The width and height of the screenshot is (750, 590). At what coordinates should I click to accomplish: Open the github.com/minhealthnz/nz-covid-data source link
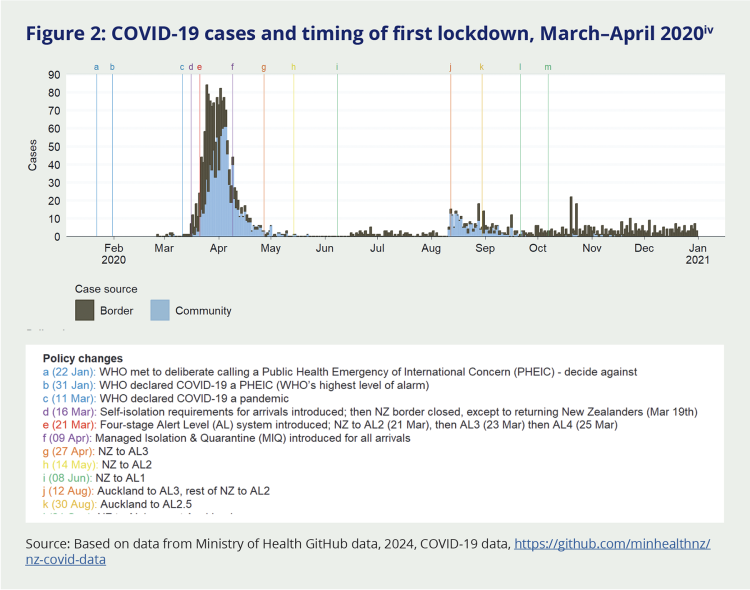368,551
